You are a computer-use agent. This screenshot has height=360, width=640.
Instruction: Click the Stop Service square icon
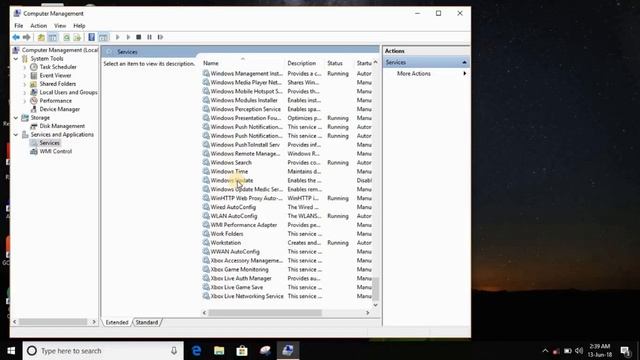pos(139,37)
